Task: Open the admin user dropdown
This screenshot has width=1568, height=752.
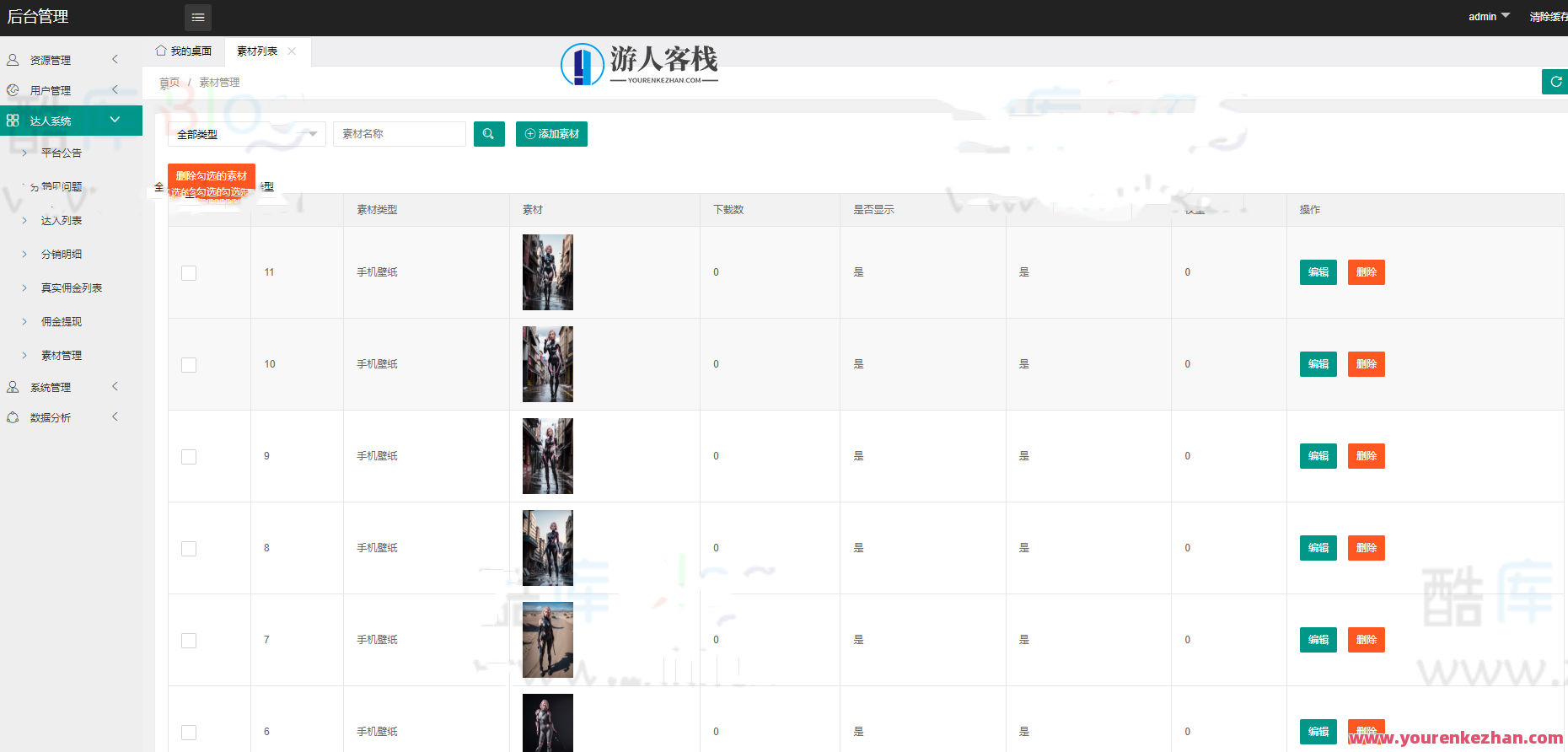Action: tap(1489, 17)
